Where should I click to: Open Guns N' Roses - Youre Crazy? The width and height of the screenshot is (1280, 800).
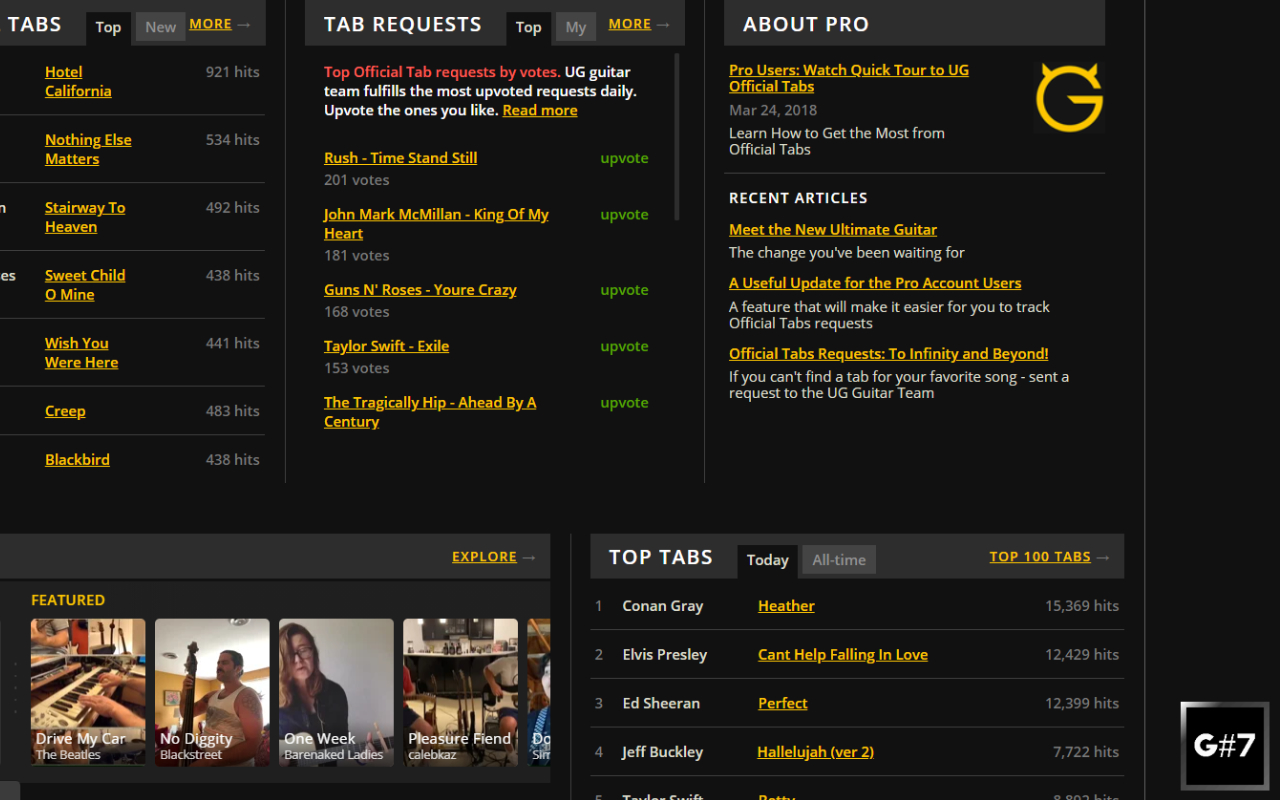point(420,290)
